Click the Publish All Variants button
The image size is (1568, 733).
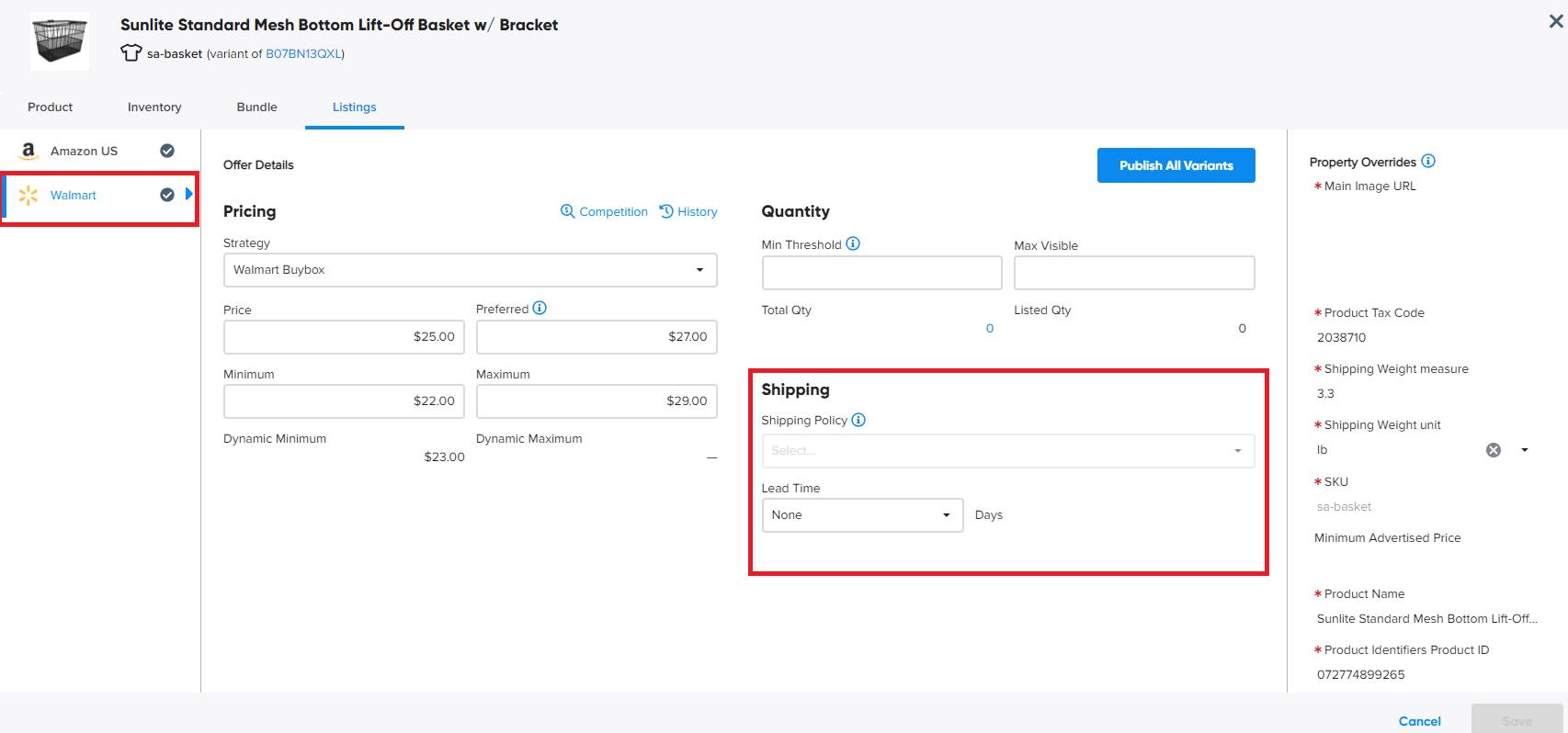(x=1176, y=165)
